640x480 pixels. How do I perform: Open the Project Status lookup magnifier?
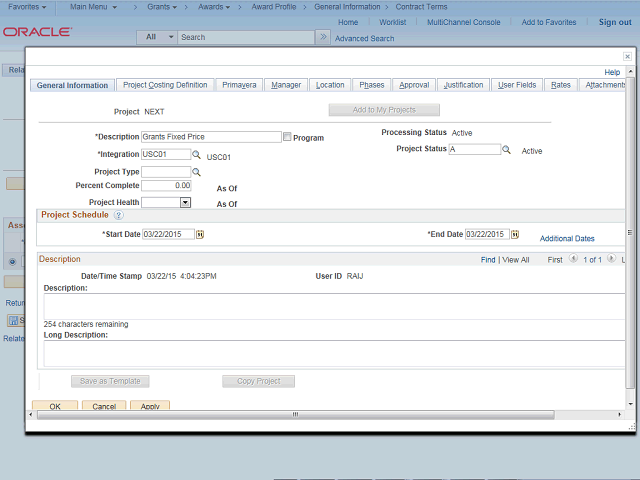click(506, 149)
